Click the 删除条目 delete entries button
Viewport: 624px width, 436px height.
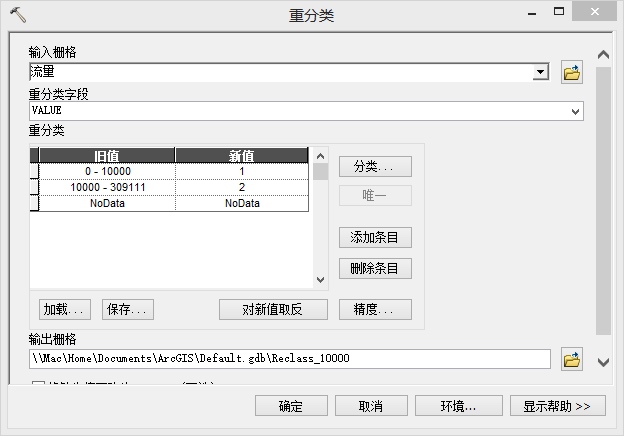pyautogui.click(x=375, y=269)
